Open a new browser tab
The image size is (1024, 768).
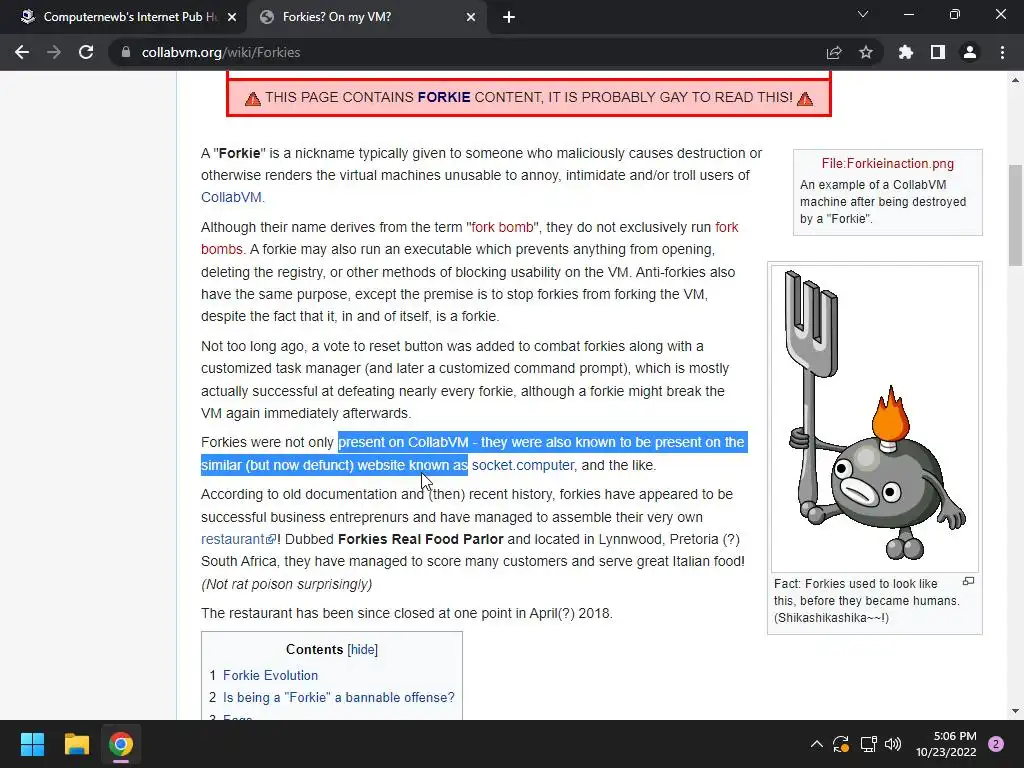point(509,17)
